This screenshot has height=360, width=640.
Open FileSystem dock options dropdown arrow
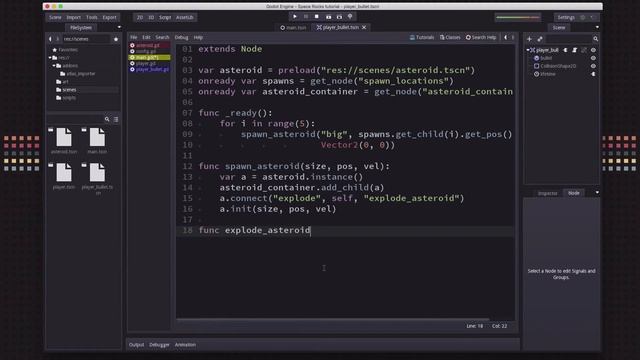point(119,27)
